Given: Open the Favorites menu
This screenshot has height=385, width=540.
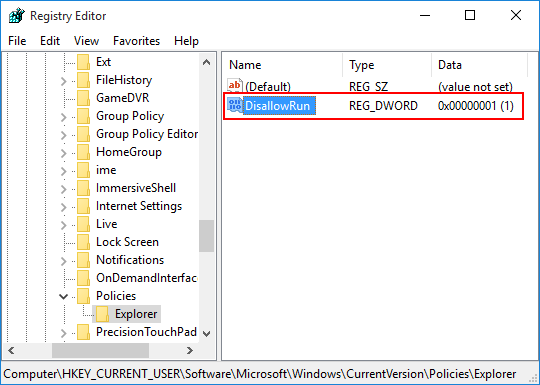Looking at the screenshot, I should tap(136, 41).
